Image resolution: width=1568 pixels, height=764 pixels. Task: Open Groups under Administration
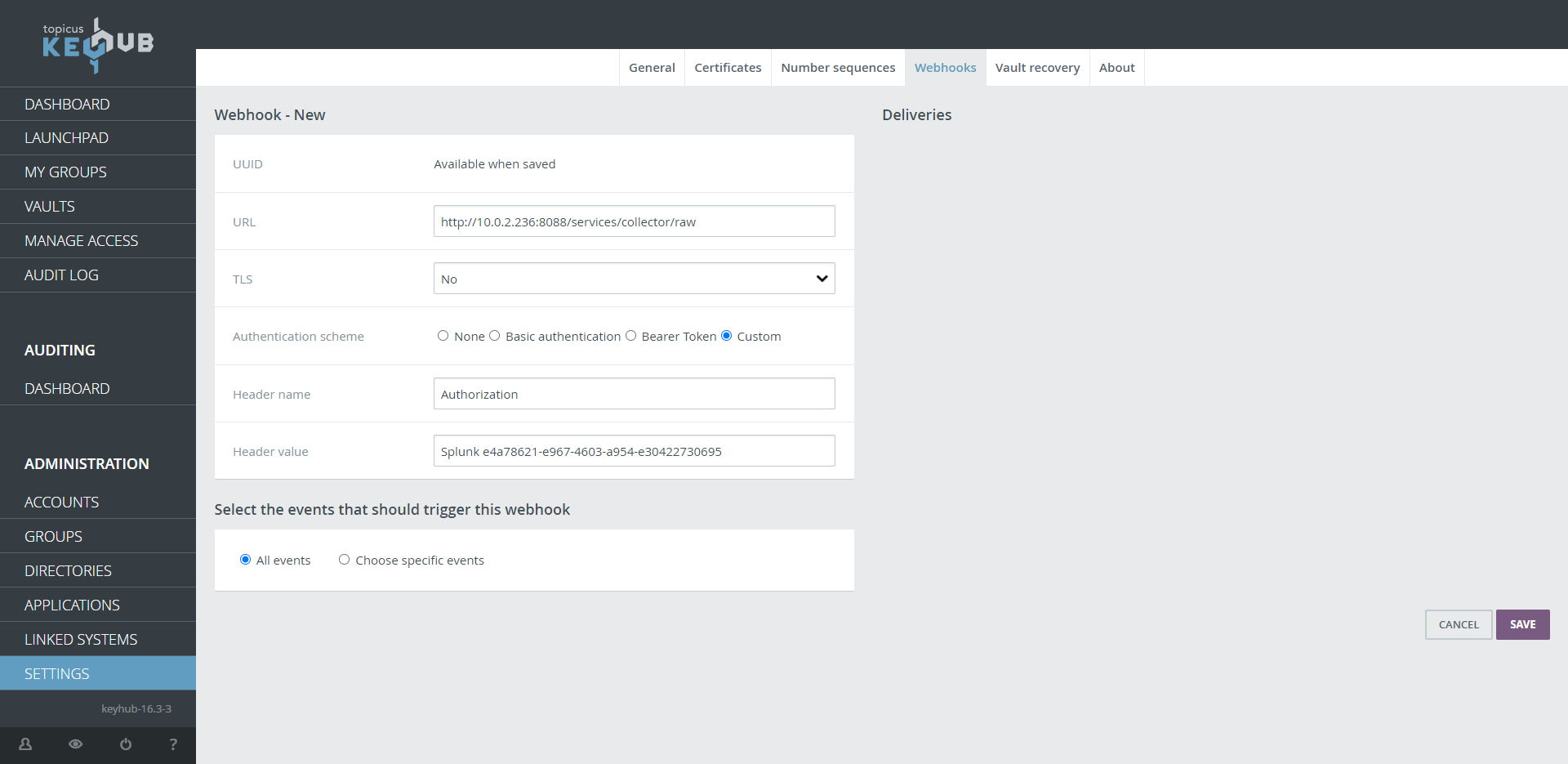pos(98,536)
